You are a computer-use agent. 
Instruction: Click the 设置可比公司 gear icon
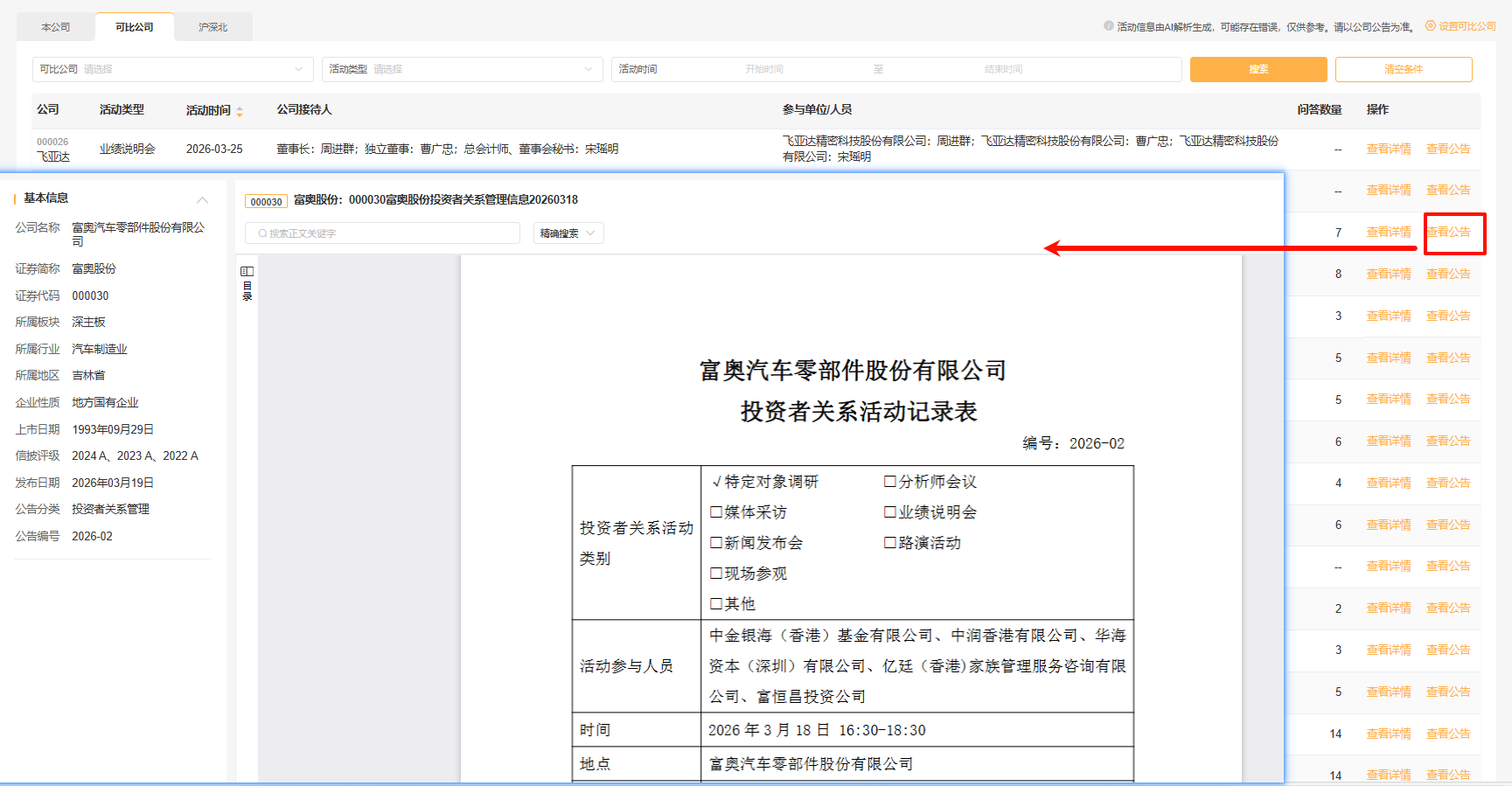pos(1431,26)
